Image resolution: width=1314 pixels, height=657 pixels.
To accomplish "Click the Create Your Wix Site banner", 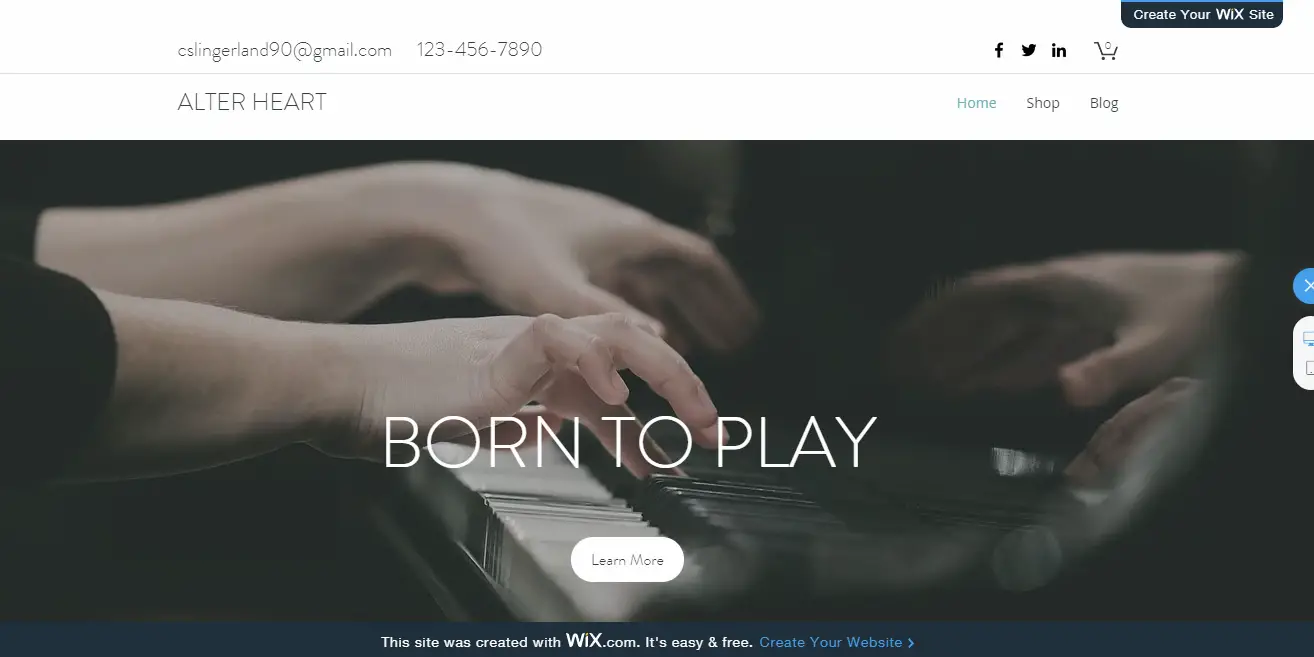I will click(1202, 14).
